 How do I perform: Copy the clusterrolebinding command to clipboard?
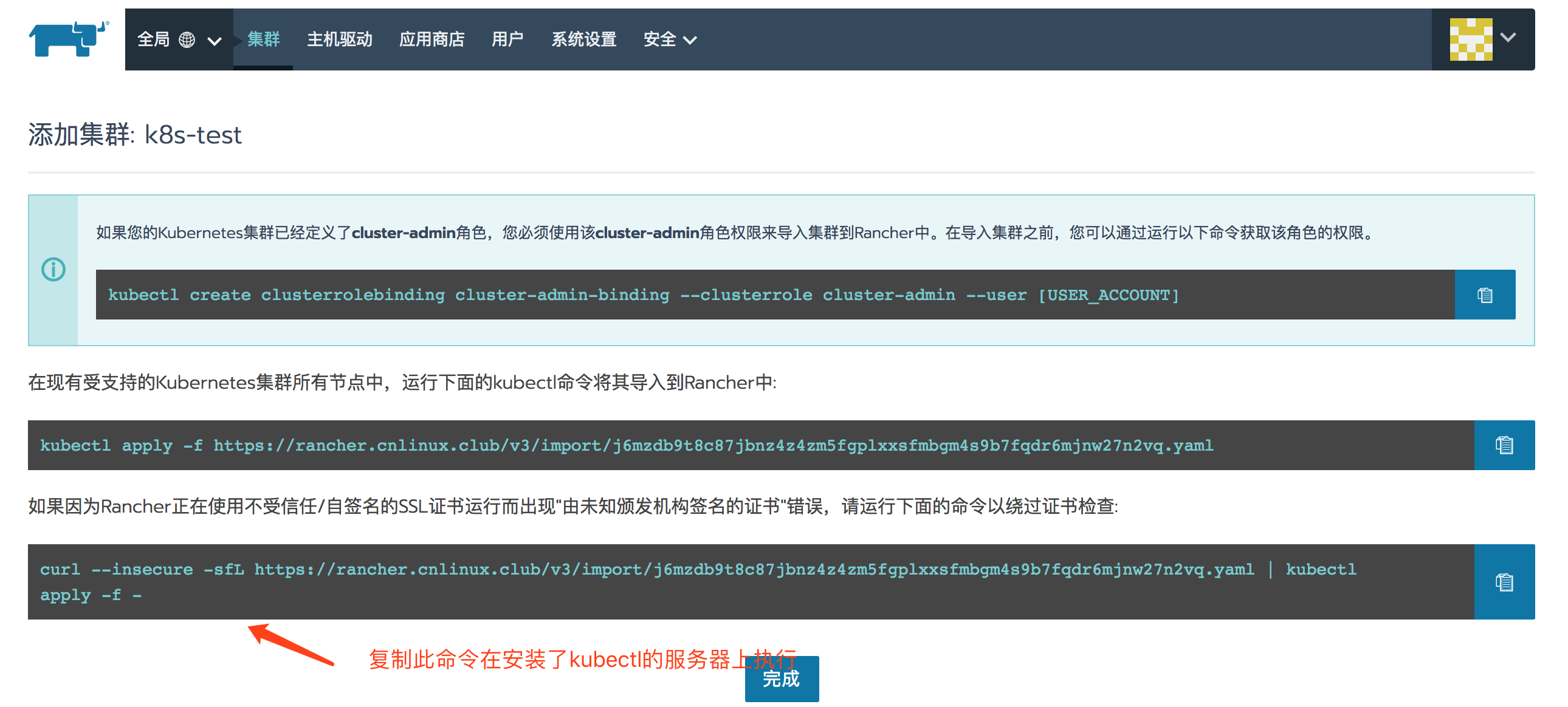pyautogui.click(x=1485, y=295)
